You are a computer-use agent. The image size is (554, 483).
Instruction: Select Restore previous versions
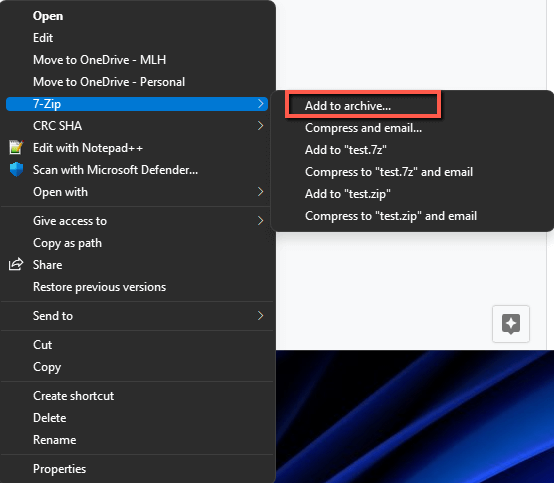99,287
